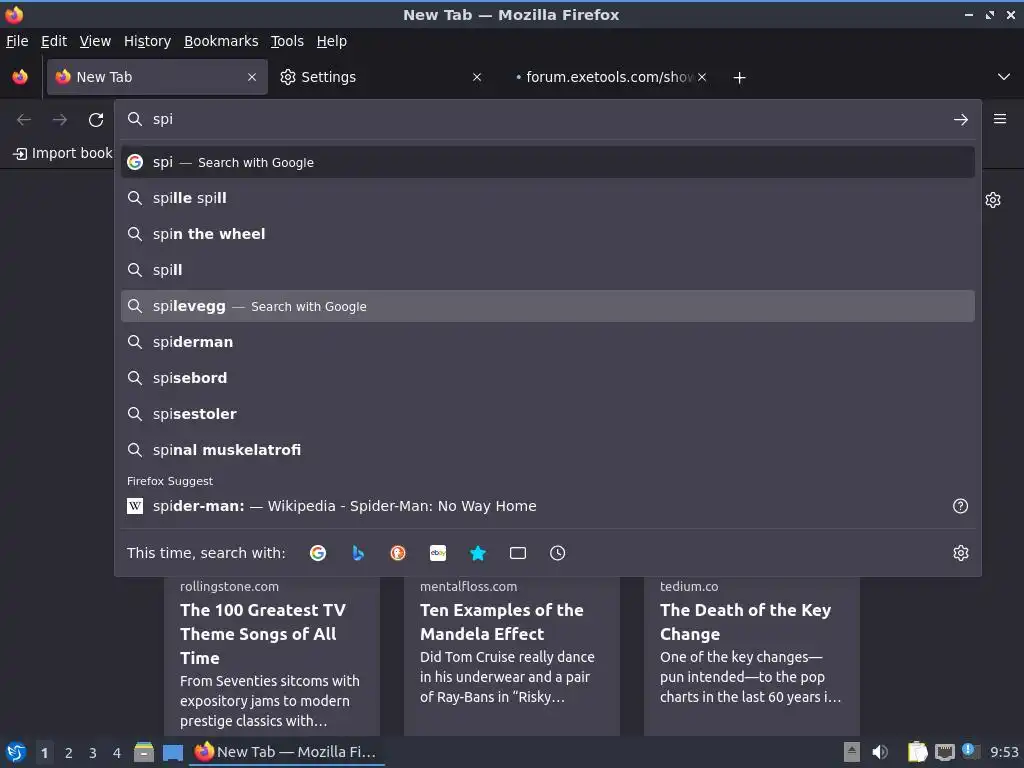Screen dimensions: 1024x768
Task: Choose the 'spilevegg' suggestion
Action: tap(547, 306)
